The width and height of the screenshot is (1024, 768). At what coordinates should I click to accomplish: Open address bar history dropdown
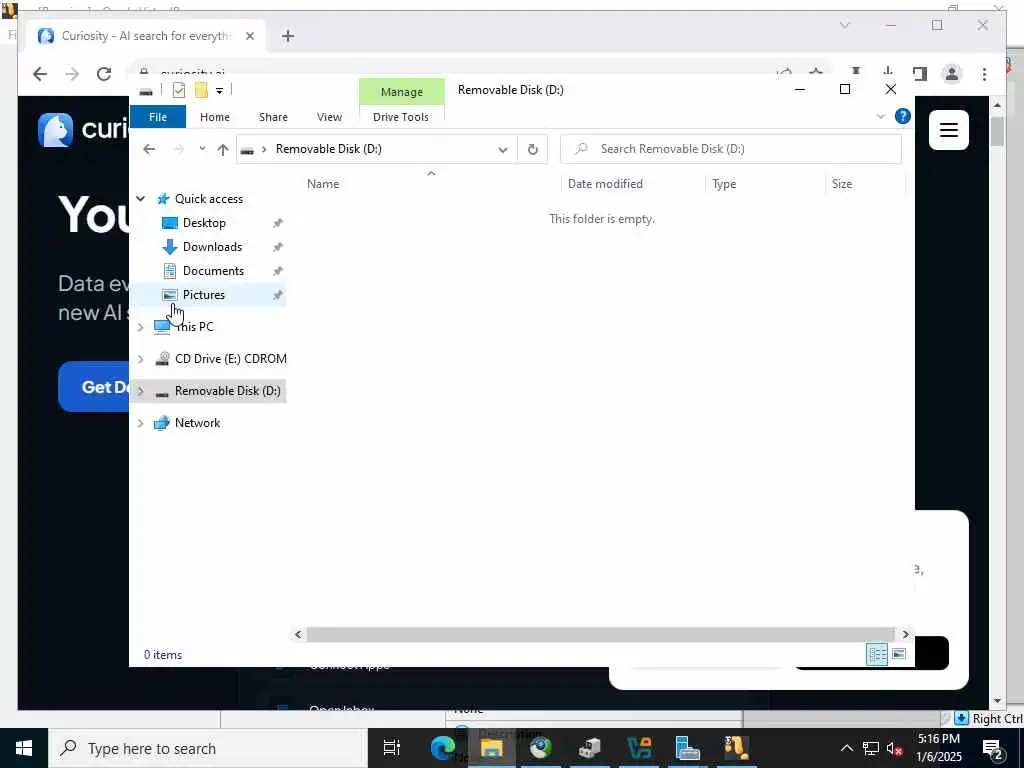pos(503,150)
